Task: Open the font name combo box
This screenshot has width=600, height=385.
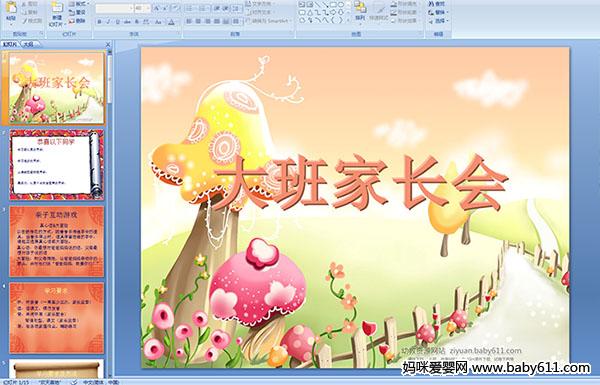Action: 114,8
